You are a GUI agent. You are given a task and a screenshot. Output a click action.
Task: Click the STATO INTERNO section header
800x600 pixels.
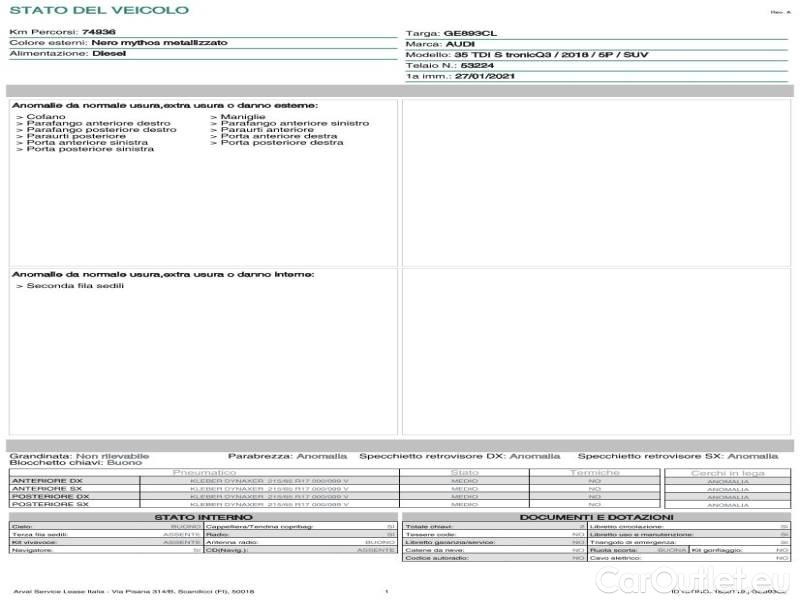[x=203, y=517]
